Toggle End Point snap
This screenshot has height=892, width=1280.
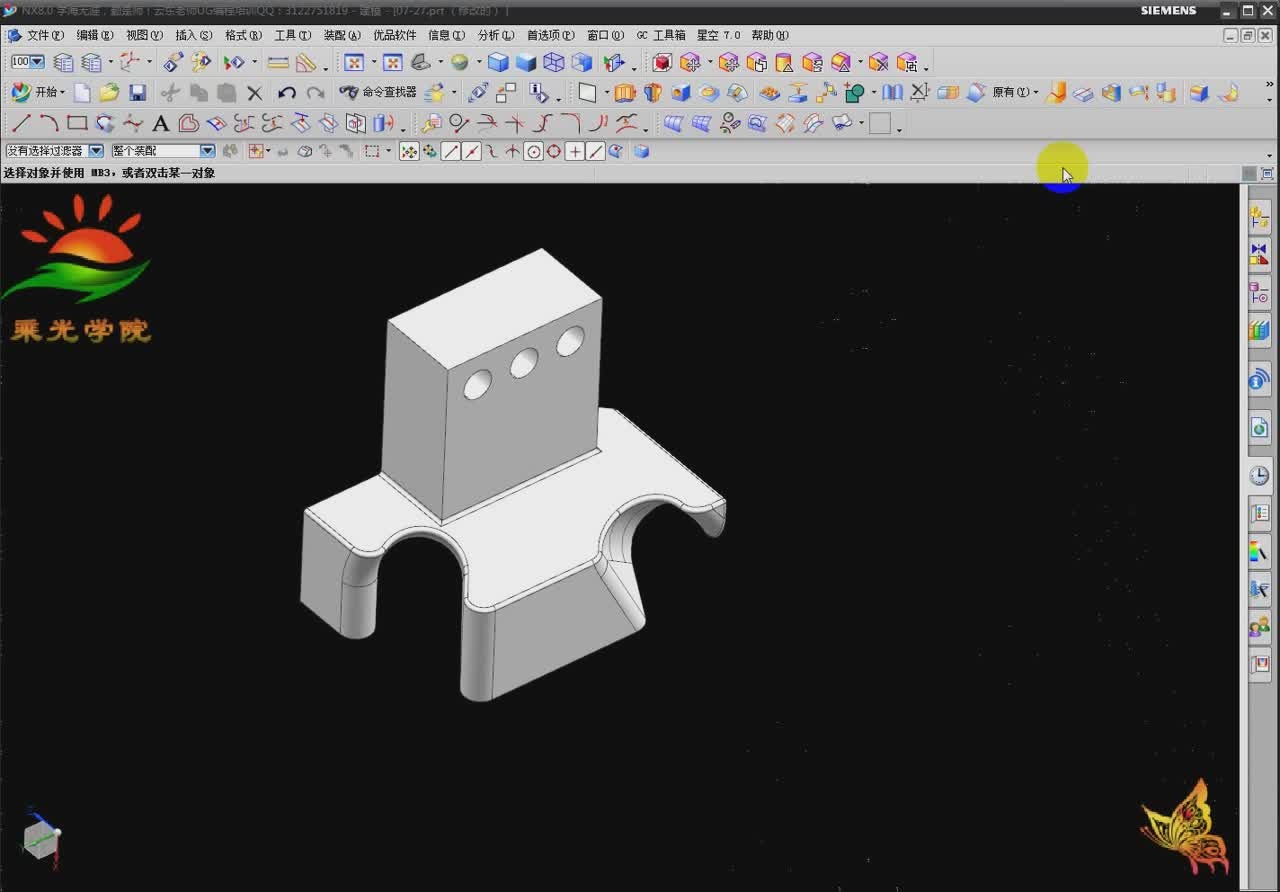pos(451,152)
